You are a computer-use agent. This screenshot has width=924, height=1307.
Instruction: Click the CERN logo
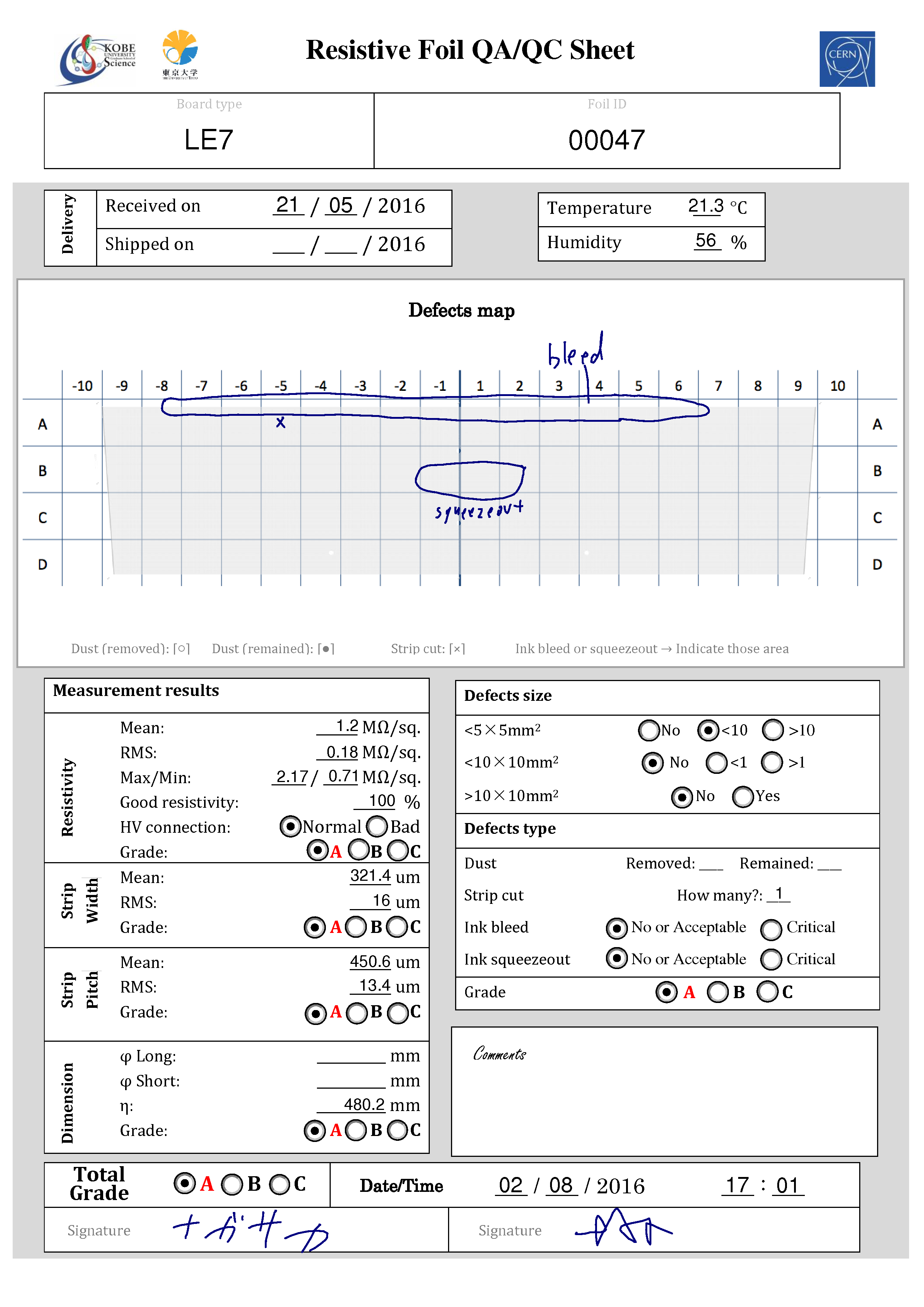(847, 58)
